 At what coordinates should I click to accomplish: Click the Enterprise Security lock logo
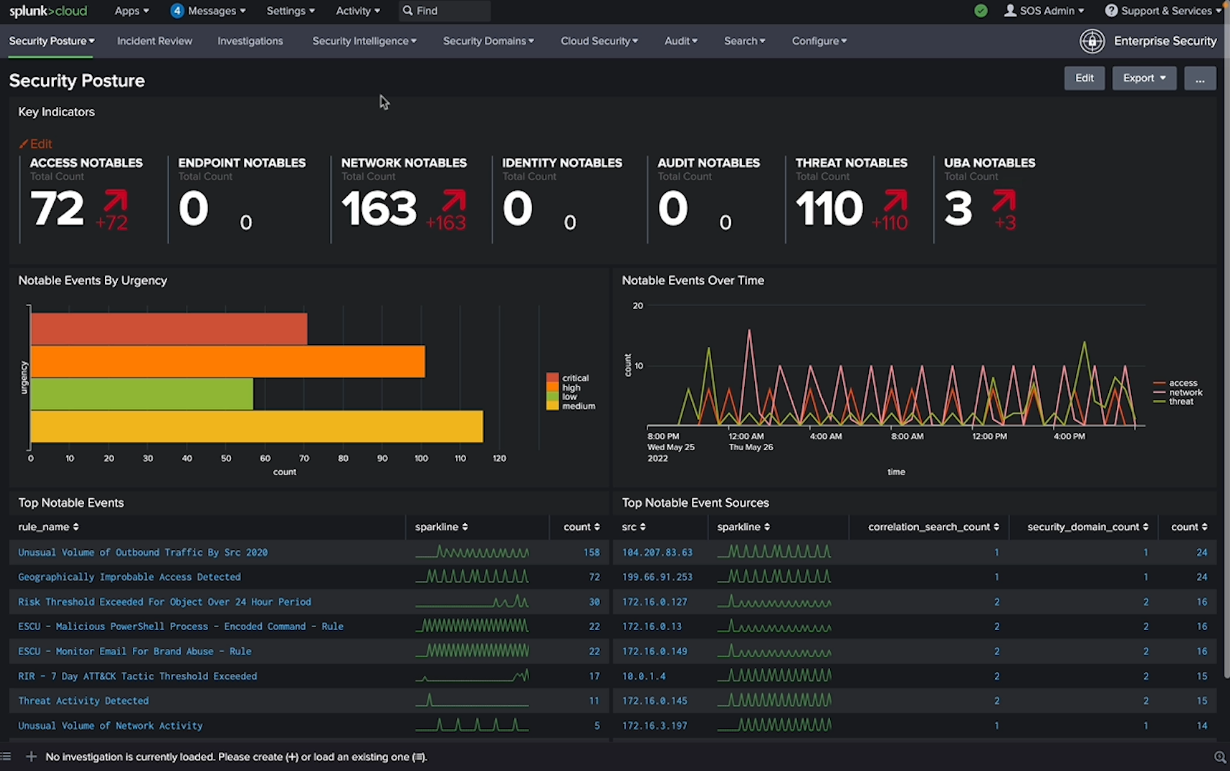pos(1092,41)
